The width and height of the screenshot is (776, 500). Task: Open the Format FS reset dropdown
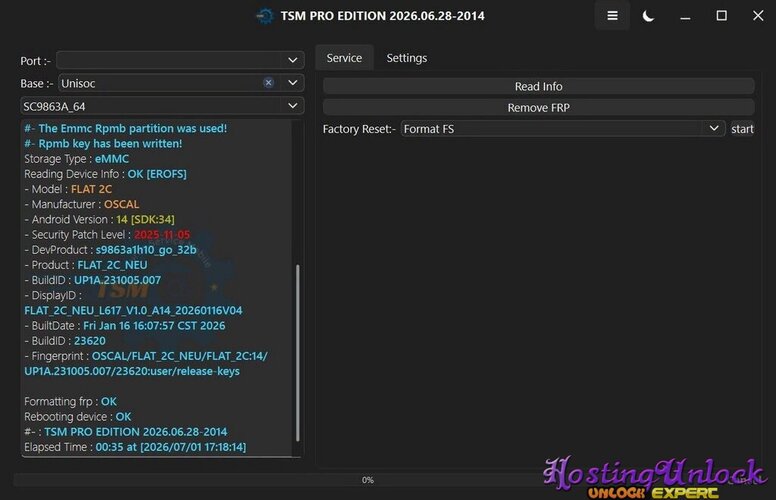click(x=562, y=129)
